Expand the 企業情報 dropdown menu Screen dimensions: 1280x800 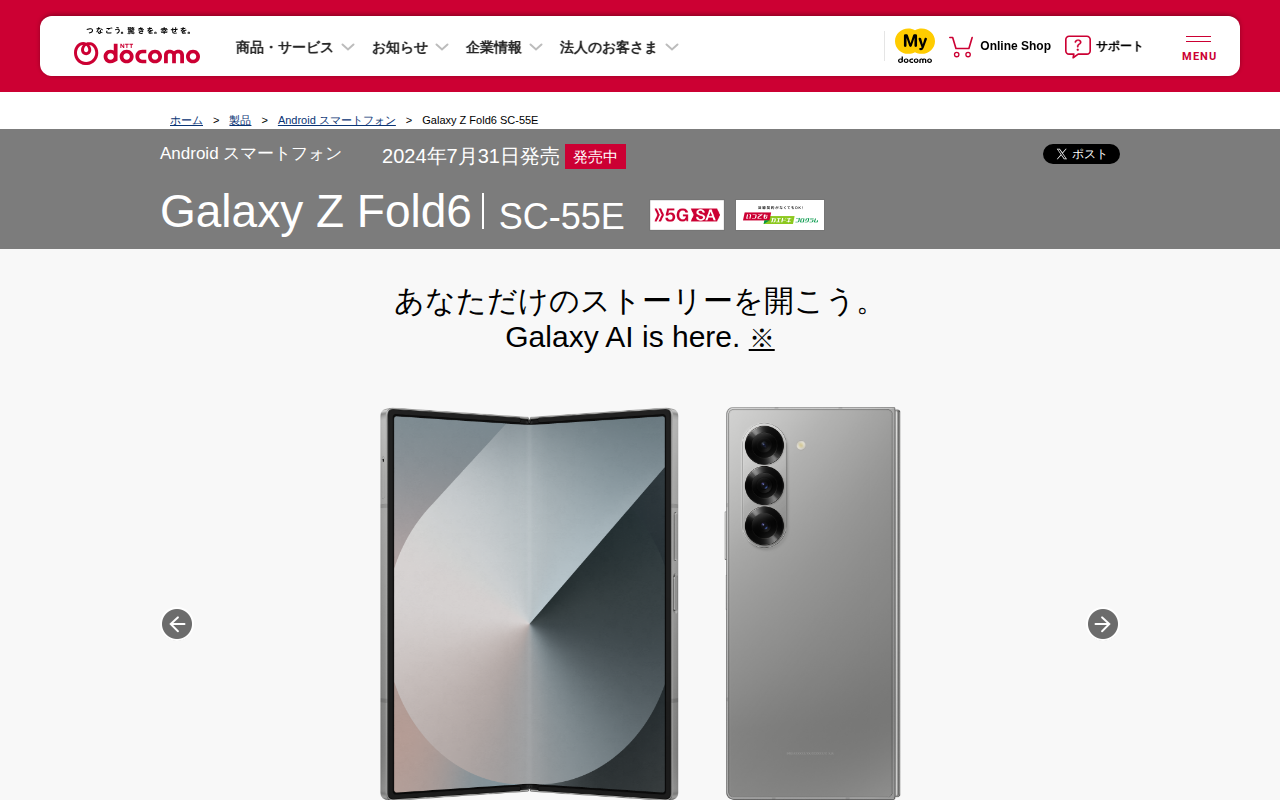(504, 47)
